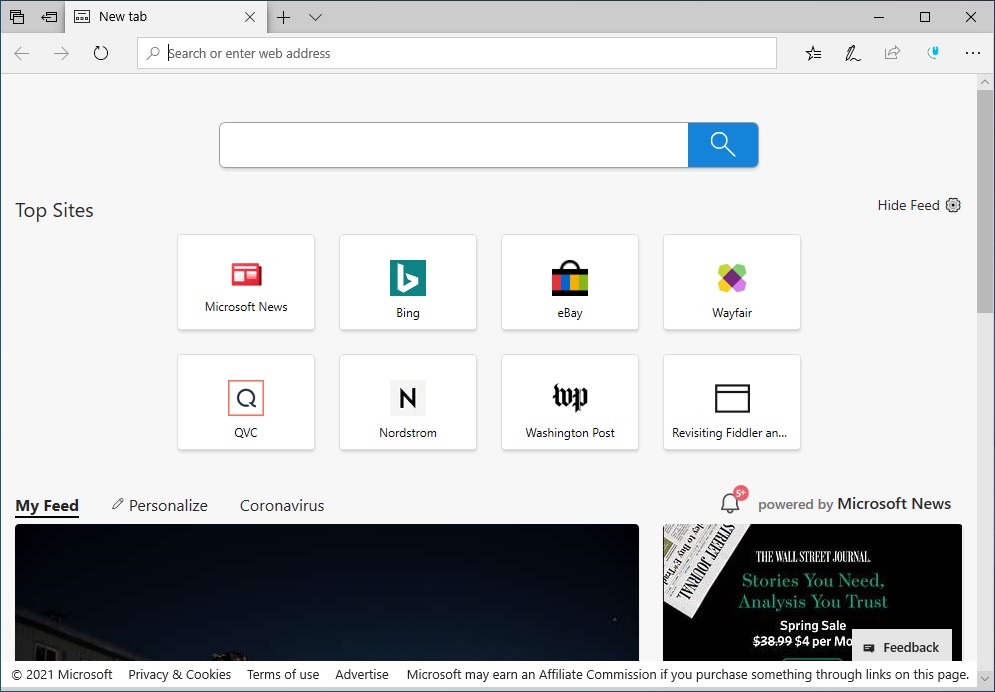Open the Nordstrom top site tile

coord(408,402)
